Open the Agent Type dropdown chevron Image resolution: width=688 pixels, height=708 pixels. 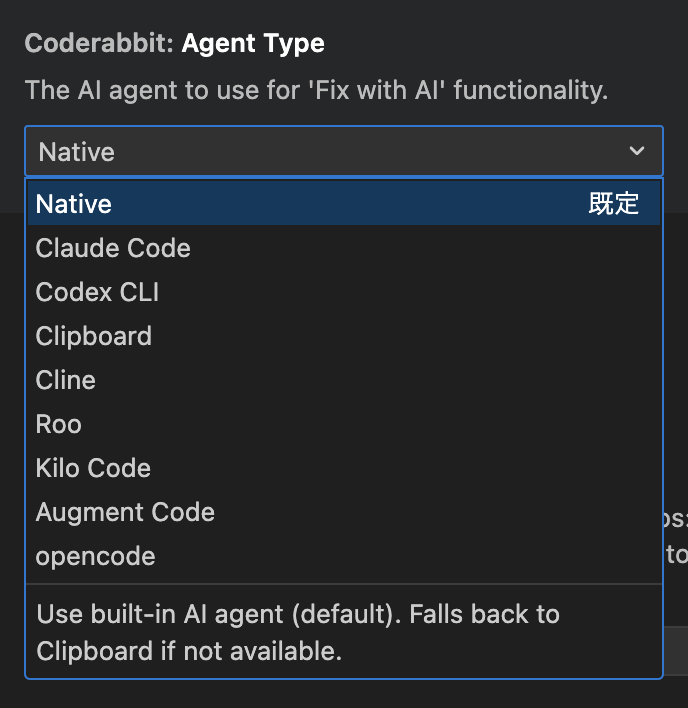(x=637, y=151)
